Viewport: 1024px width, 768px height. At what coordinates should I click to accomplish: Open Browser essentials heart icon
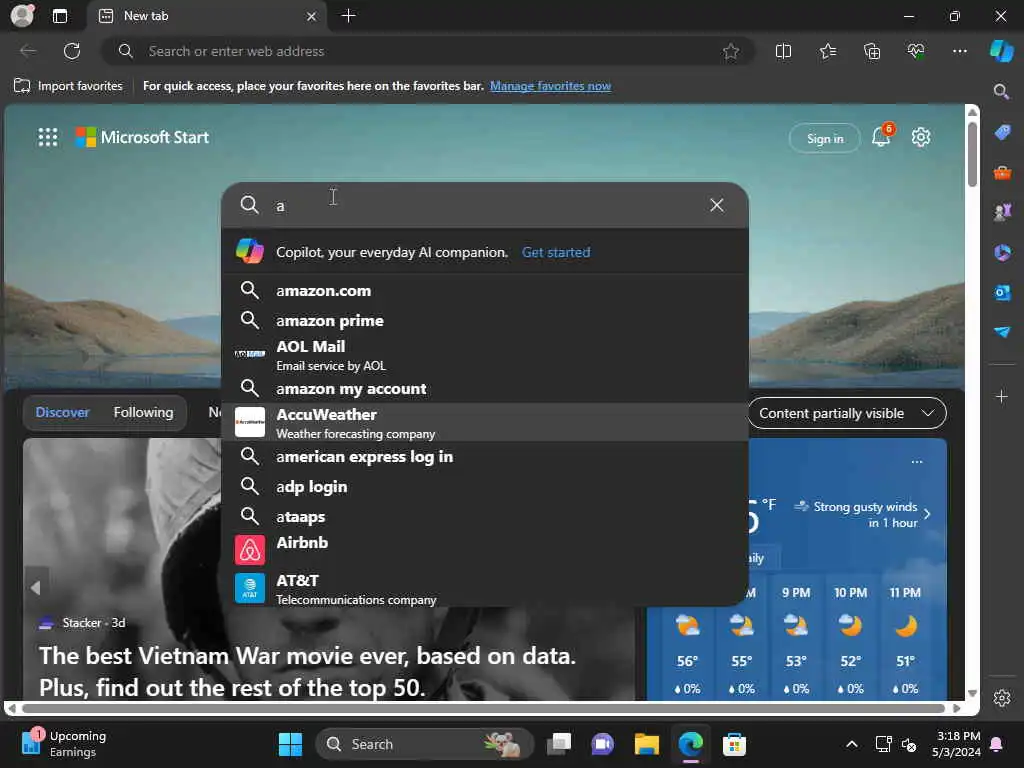(x=916, y=51)
